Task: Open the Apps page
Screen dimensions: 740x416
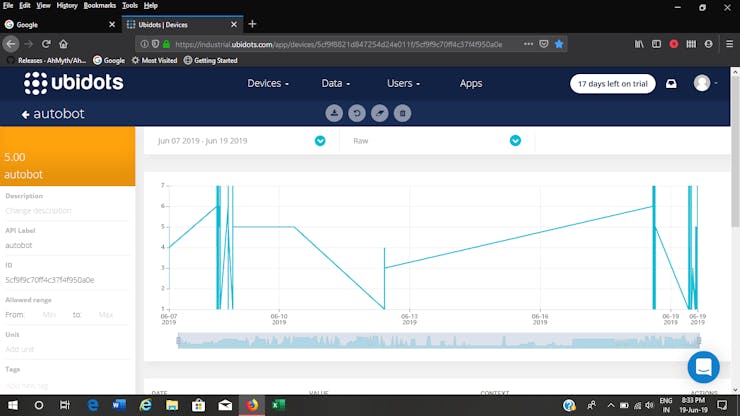Action: [x=471, y=84]
